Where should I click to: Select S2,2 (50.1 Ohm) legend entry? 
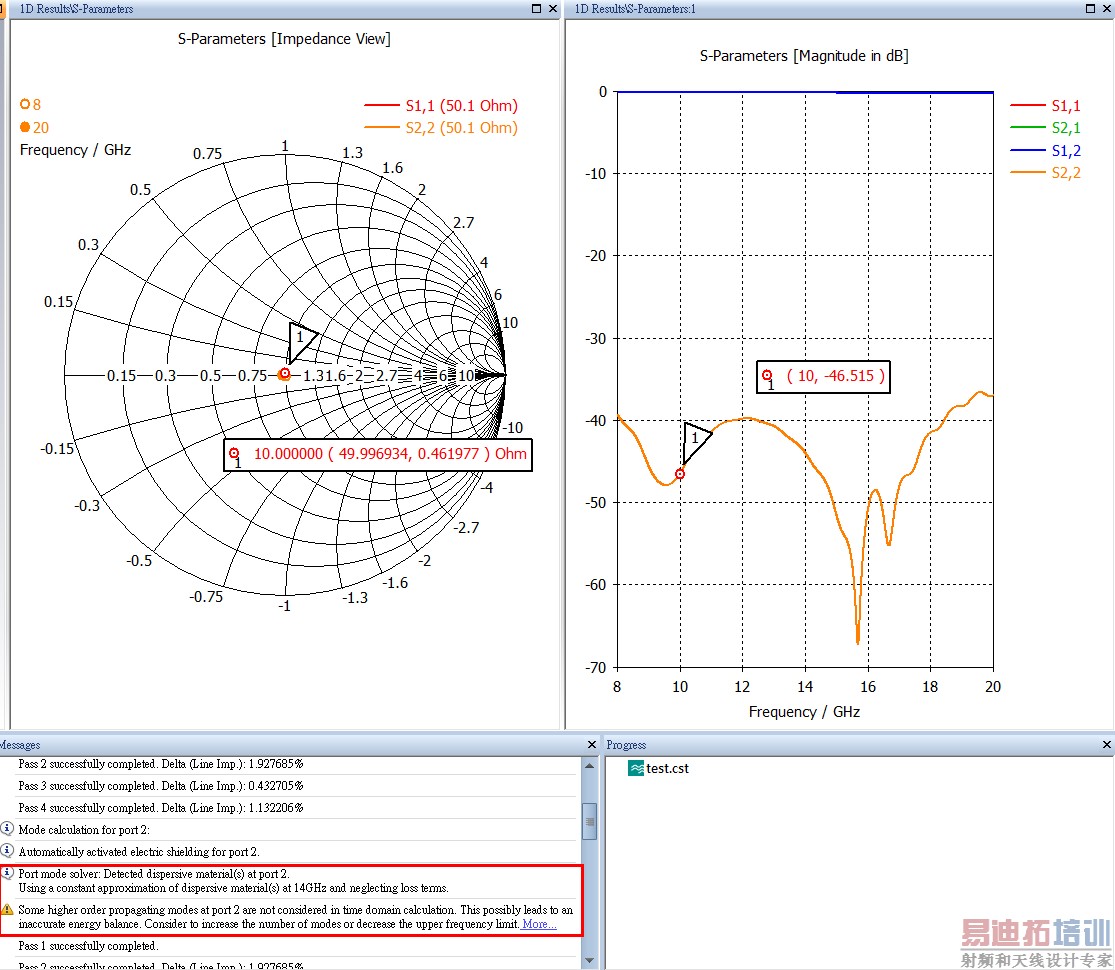click(441, 127)
